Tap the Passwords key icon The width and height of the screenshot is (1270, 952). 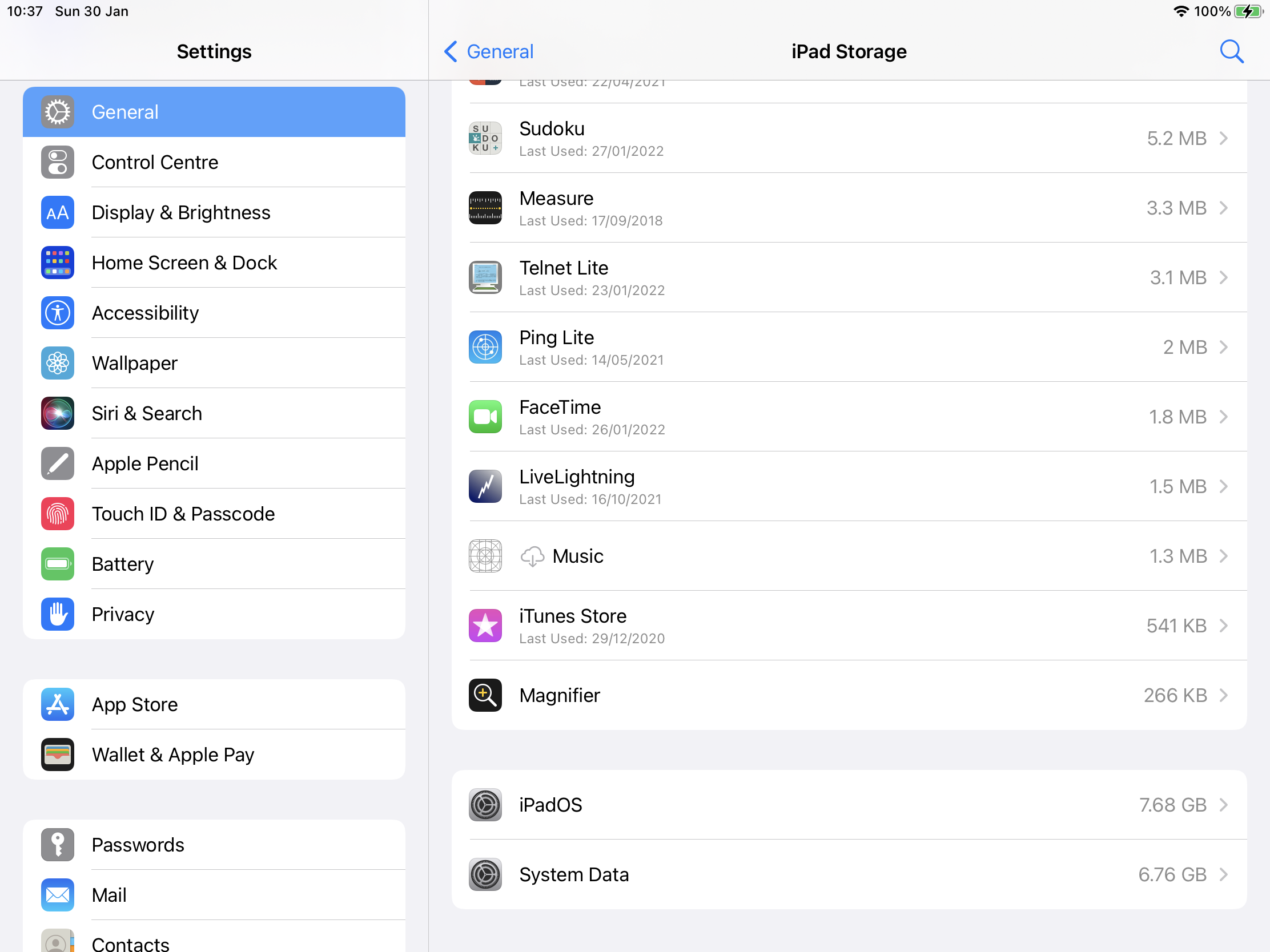tap(58, 845)
